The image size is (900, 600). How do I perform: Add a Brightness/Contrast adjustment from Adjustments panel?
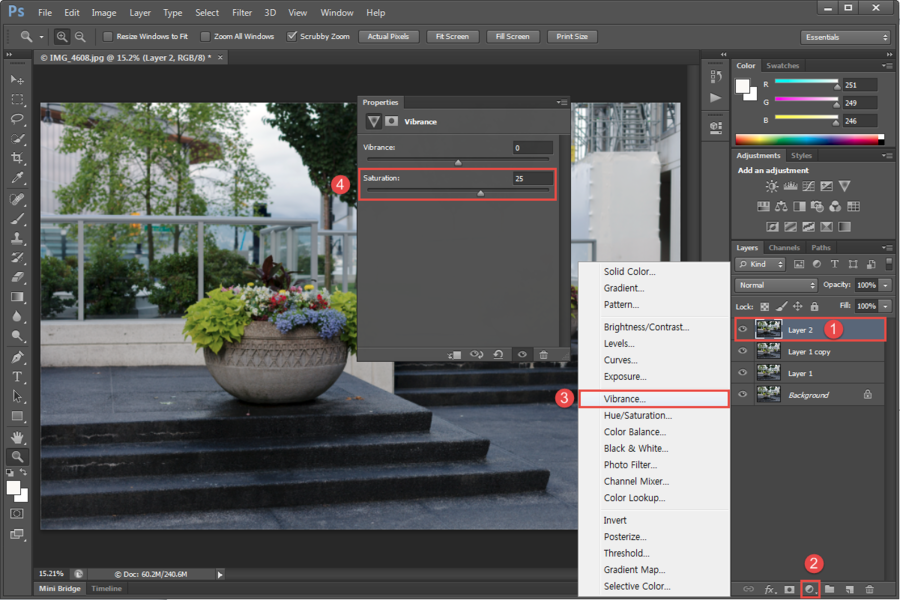[772, 186]
